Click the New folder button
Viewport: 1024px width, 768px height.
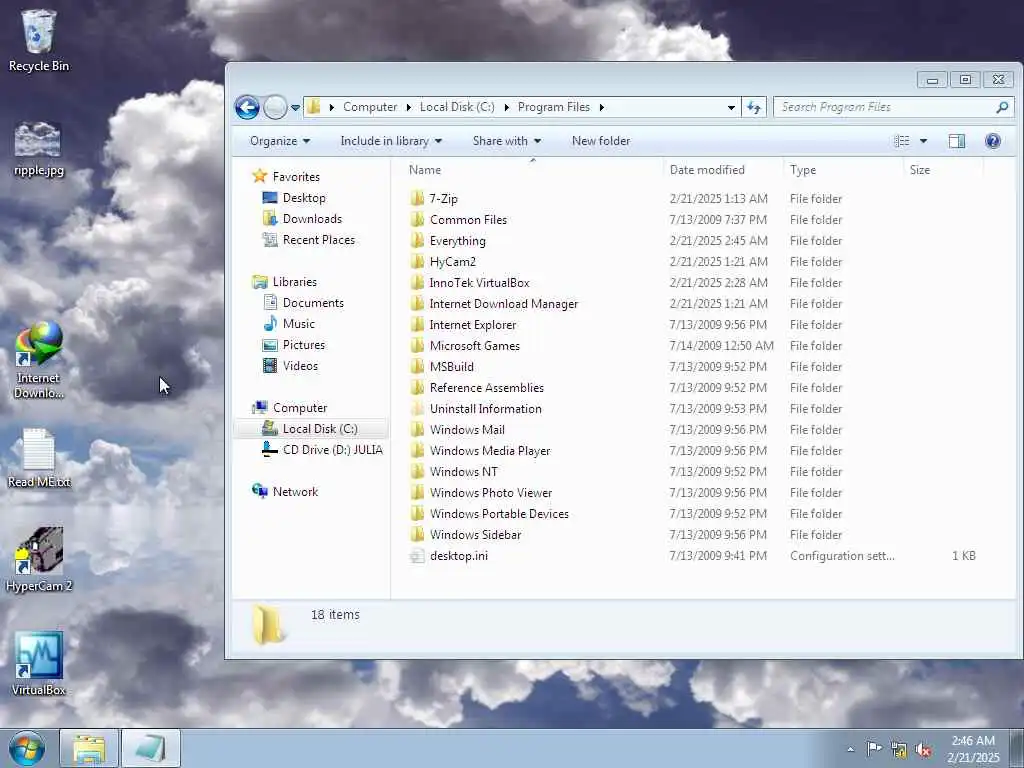click(x=601, y=141)
